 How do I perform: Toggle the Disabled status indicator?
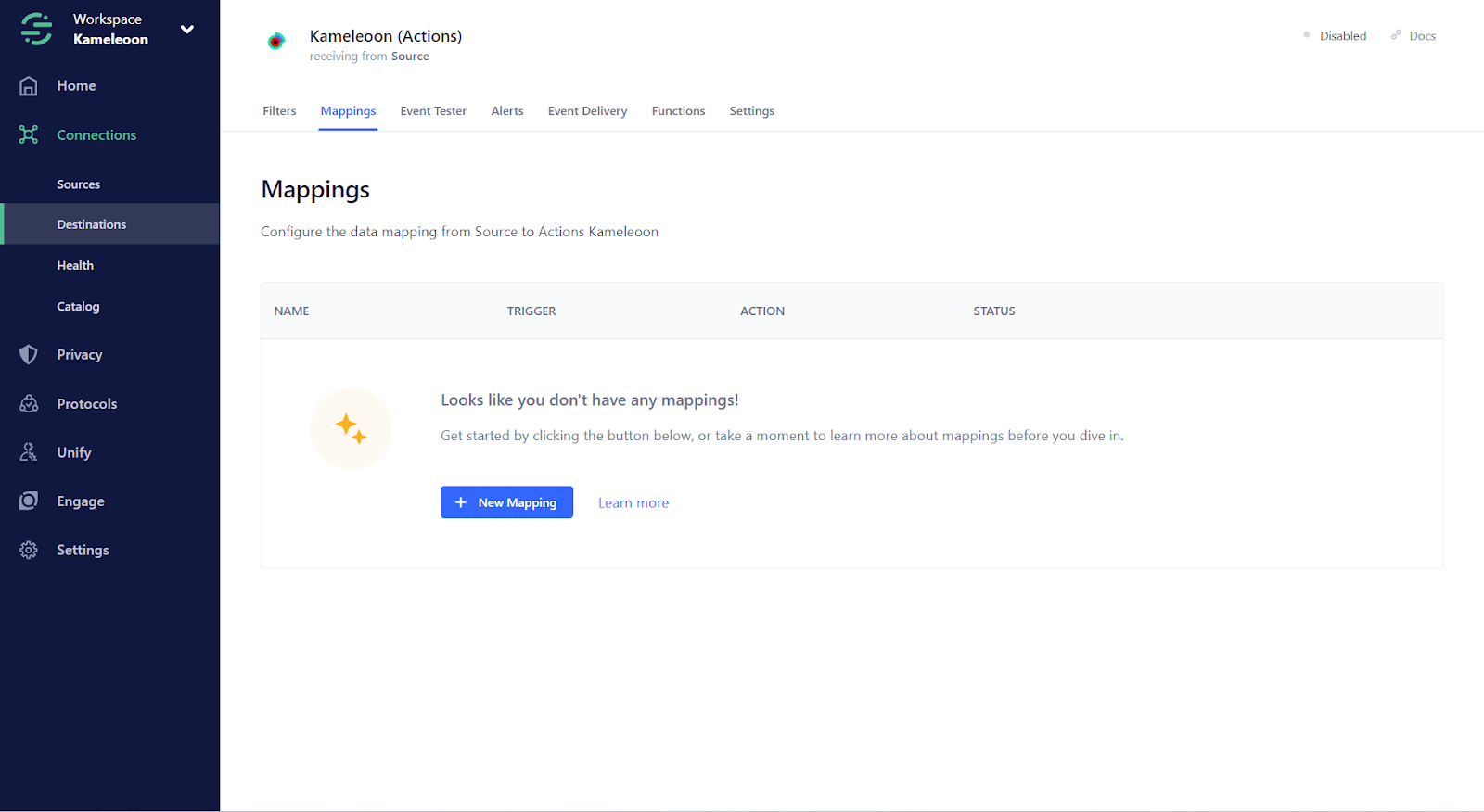point(1335,35)
